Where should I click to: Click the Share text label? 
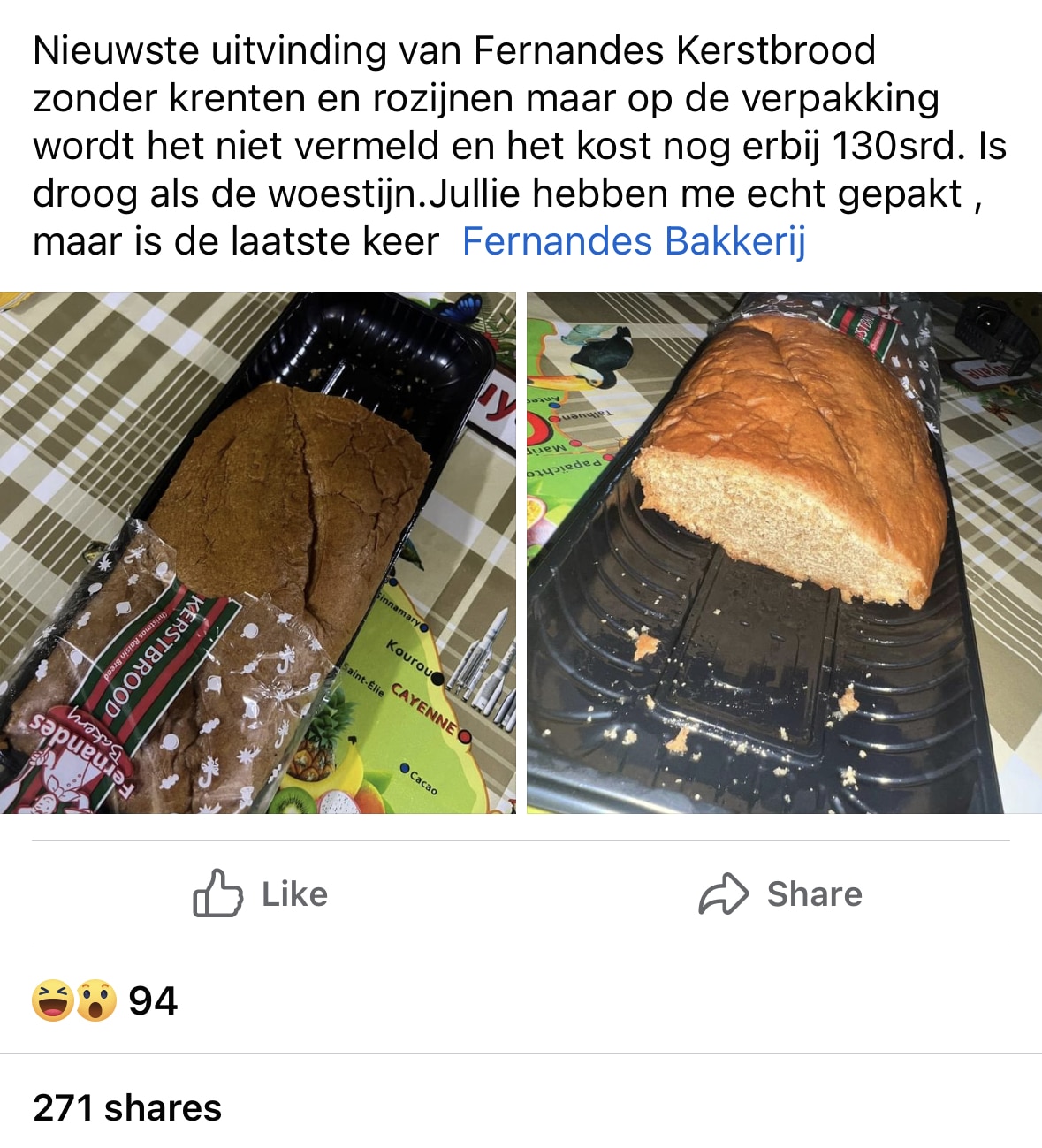[814, 894]
